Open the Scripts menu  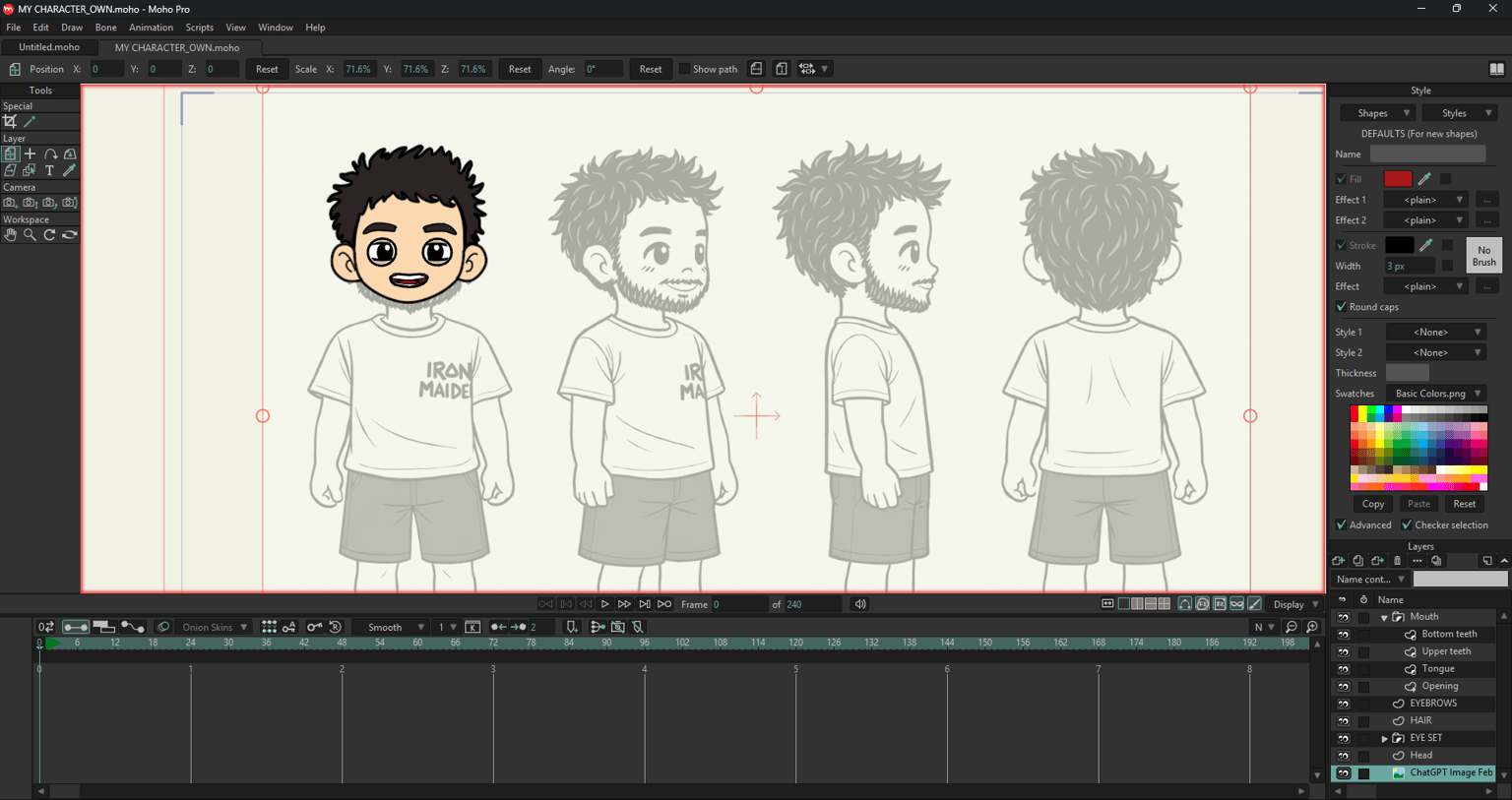[x=199, y=28]
